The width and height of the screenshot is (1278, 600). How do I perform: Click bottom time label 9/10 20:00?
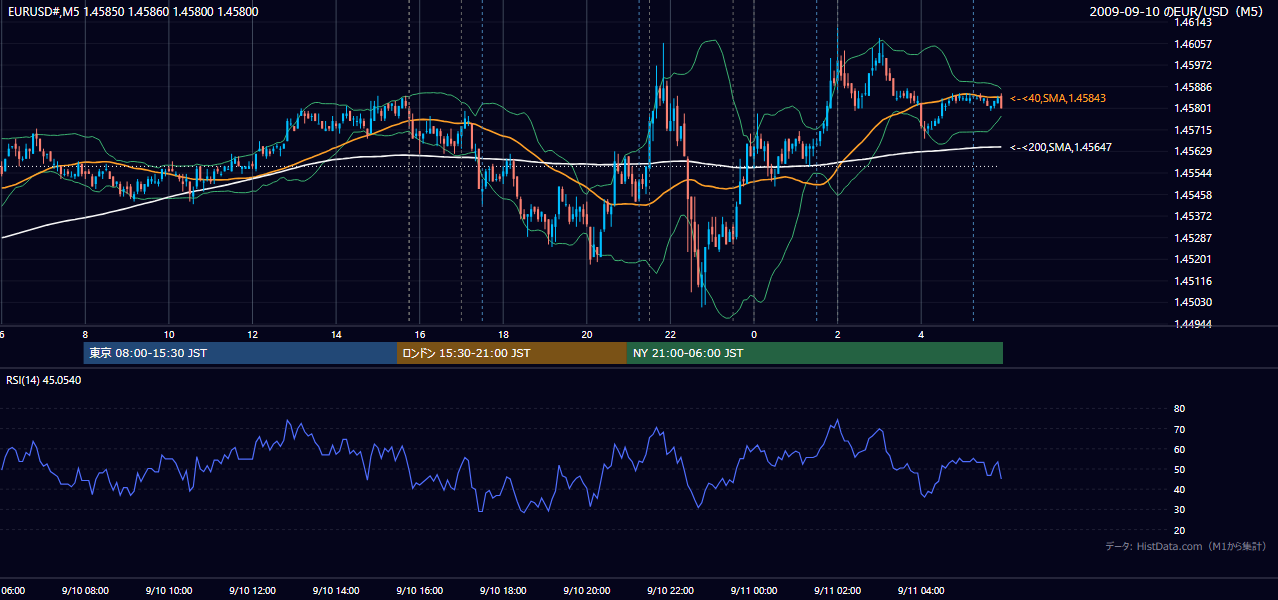(586, 591)
